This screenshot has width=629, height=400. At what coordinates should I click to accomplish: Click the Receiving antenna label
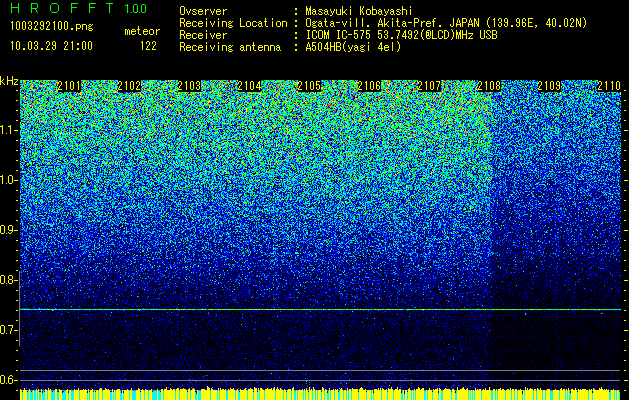point(230,47)
